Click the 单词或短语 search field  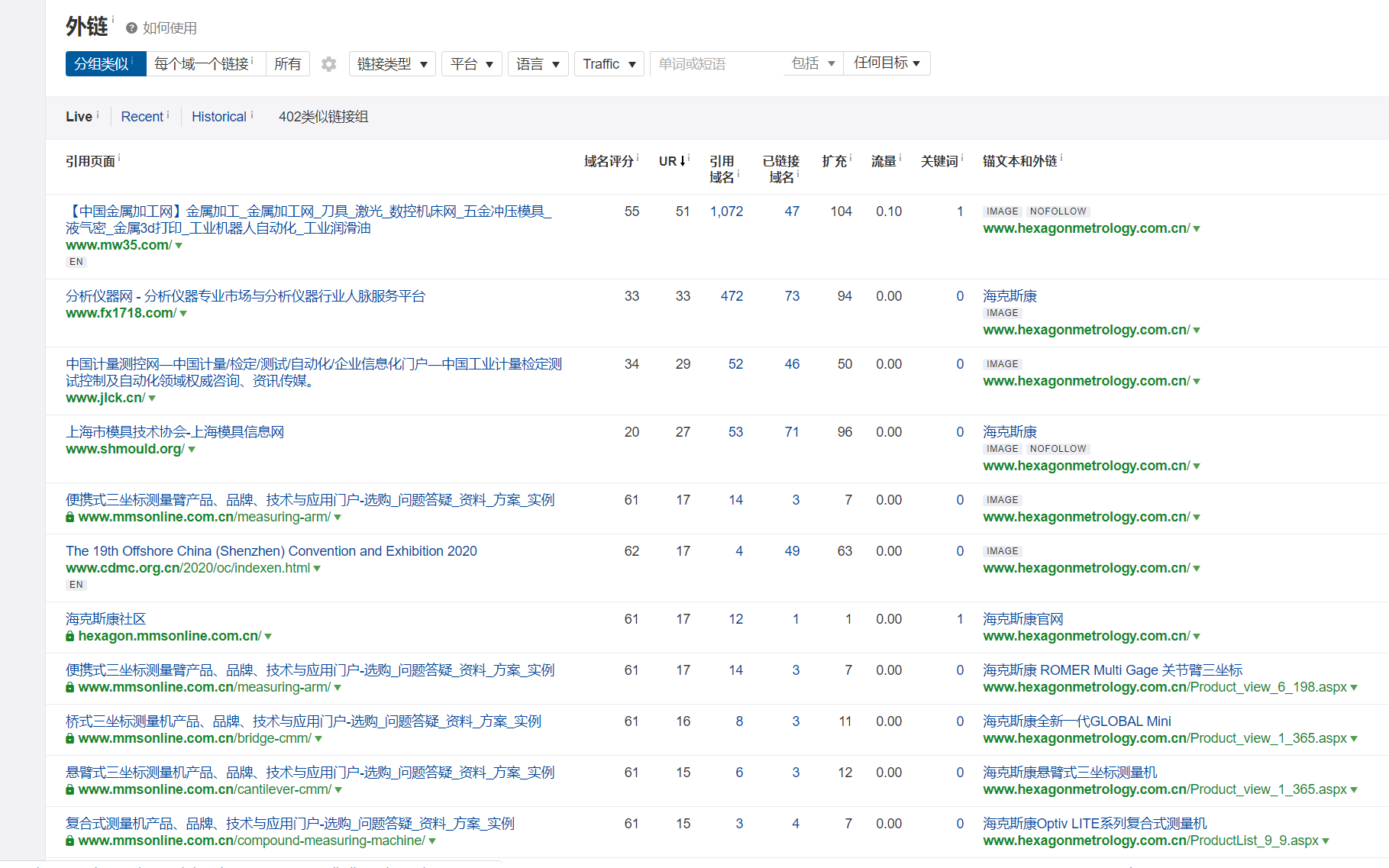716,64
